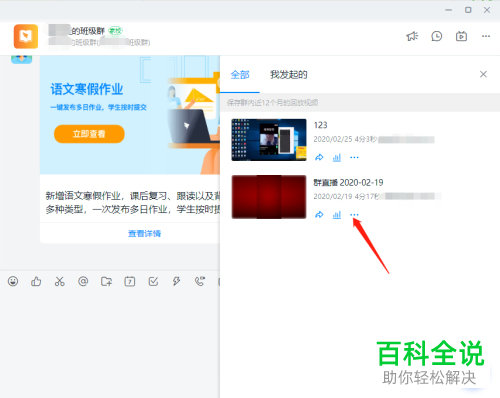View statistics for the 123 replay
The height and width of the screenshot is (398, 500).
click(x=337, y=157)
